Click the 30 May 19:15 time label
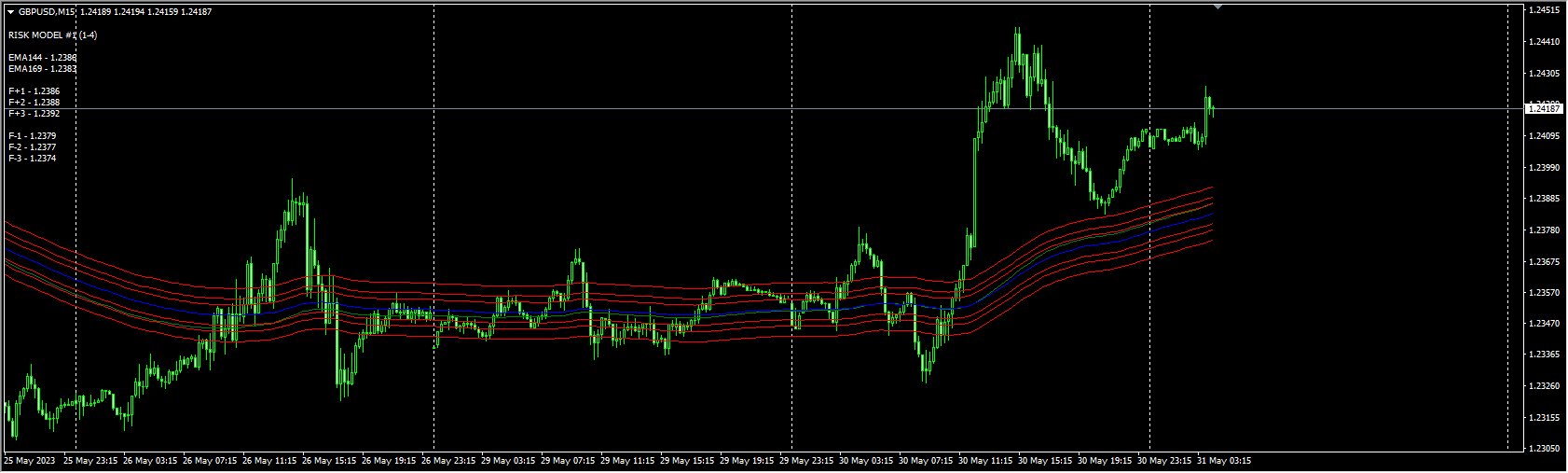This screenshot has width=1568, height=473. [1105, 461]
